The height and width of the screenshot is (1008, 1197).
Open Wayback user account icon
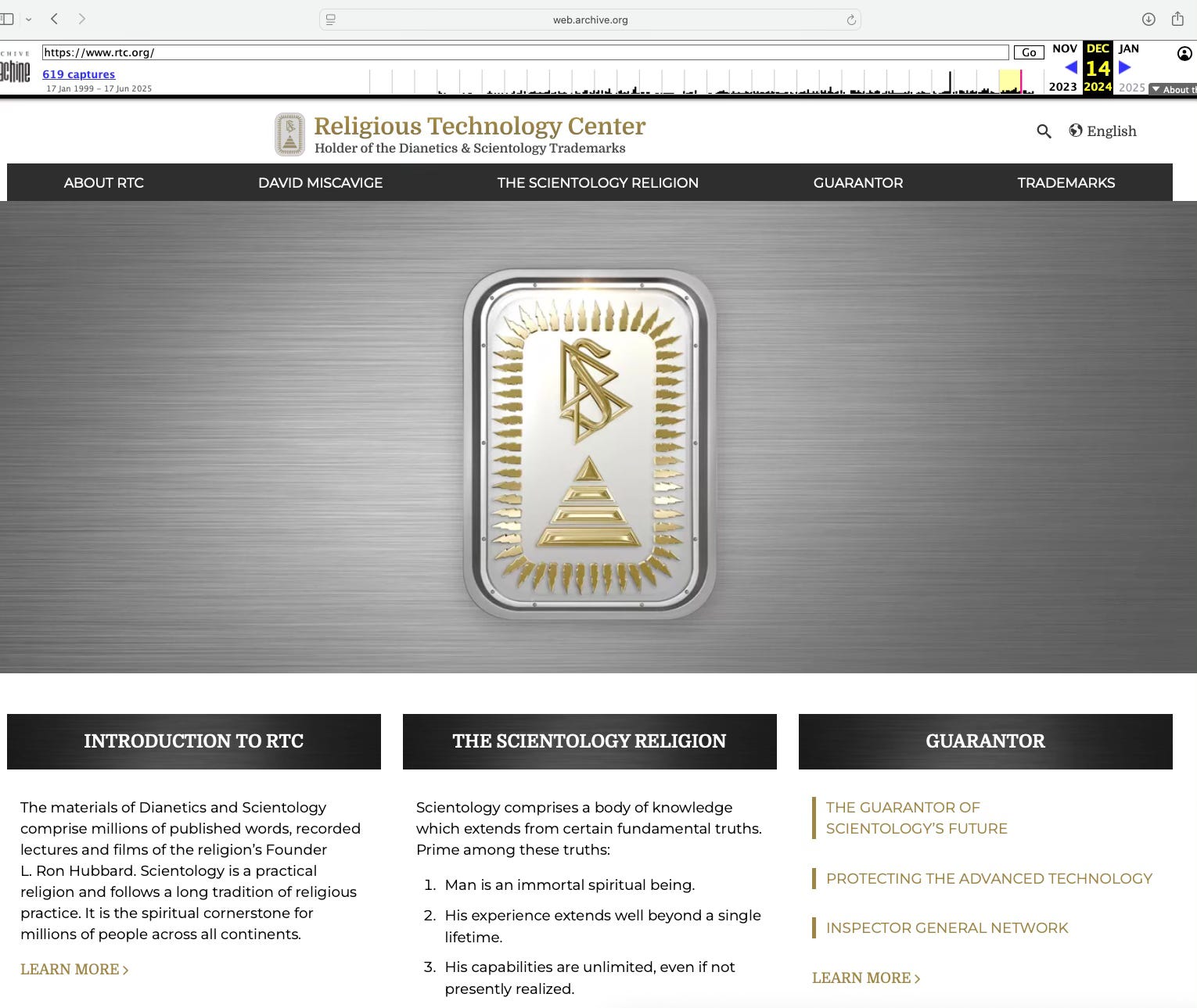point(1184,53)
